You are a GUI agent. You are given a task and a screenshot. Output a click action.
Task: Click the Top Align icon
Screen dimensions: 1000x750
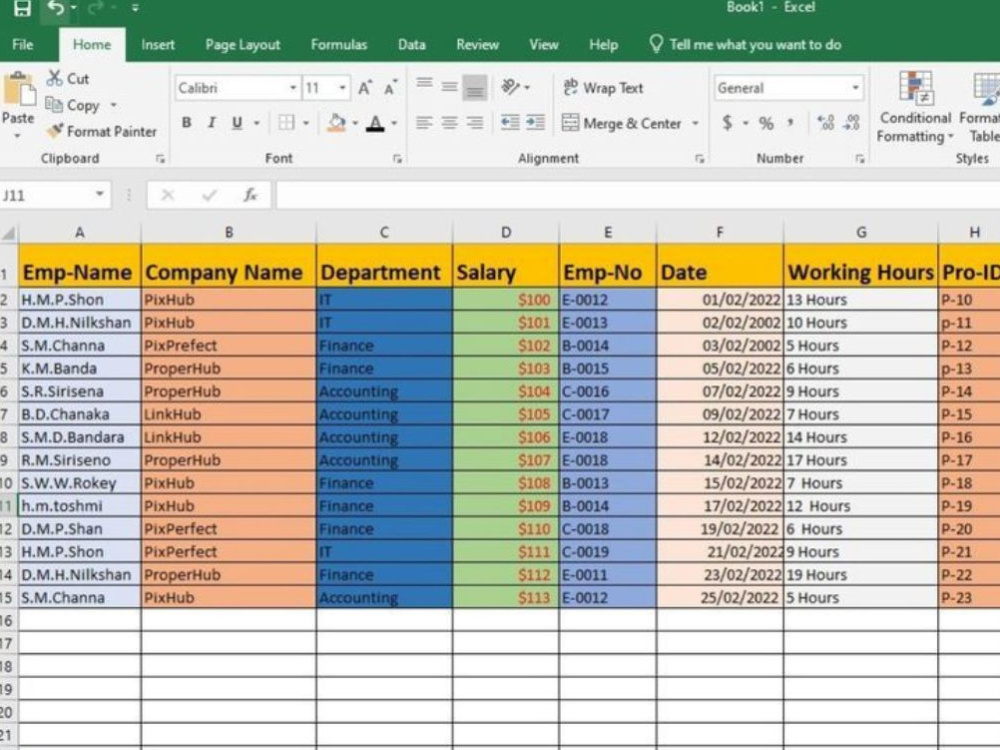pos(424,85)
